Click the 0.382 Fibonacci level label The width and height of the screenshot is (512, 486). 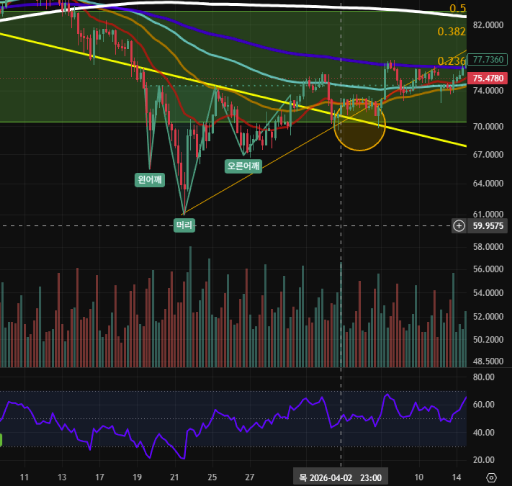click(x=451, y=32)
